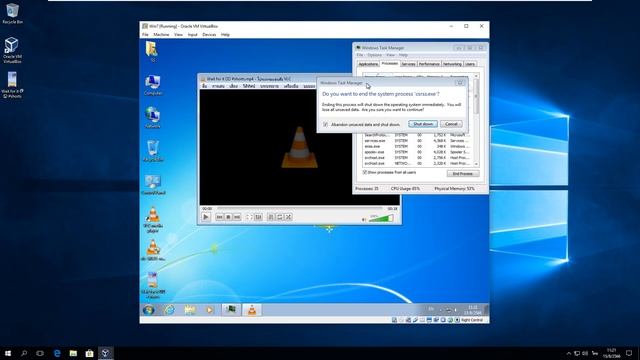Open the Machine menu in VirtualBox
The image size is (640, 360).
161,35
